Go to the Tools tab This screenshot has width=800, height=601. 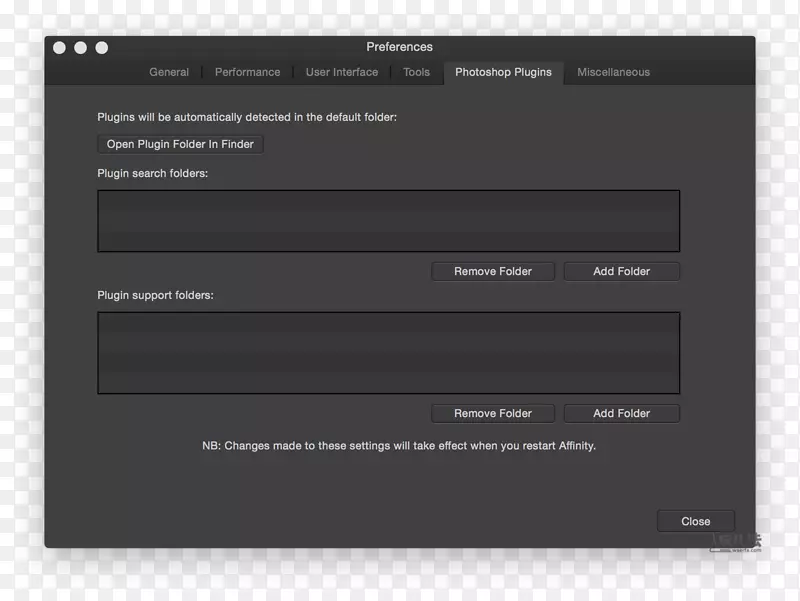416,72
